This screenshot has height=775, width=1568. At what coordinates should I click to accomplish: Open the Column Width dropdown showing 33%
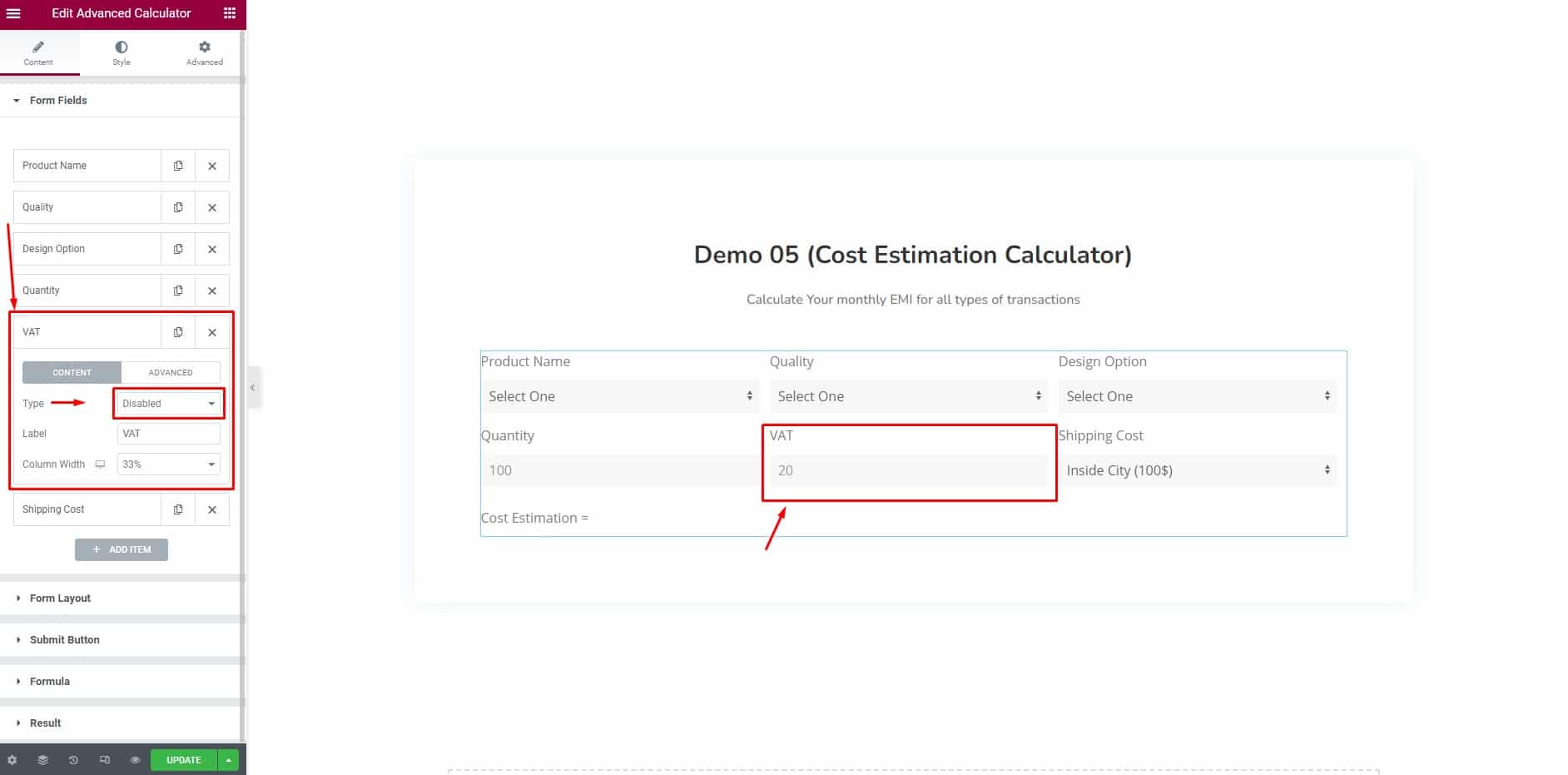(x=168, y=464)
